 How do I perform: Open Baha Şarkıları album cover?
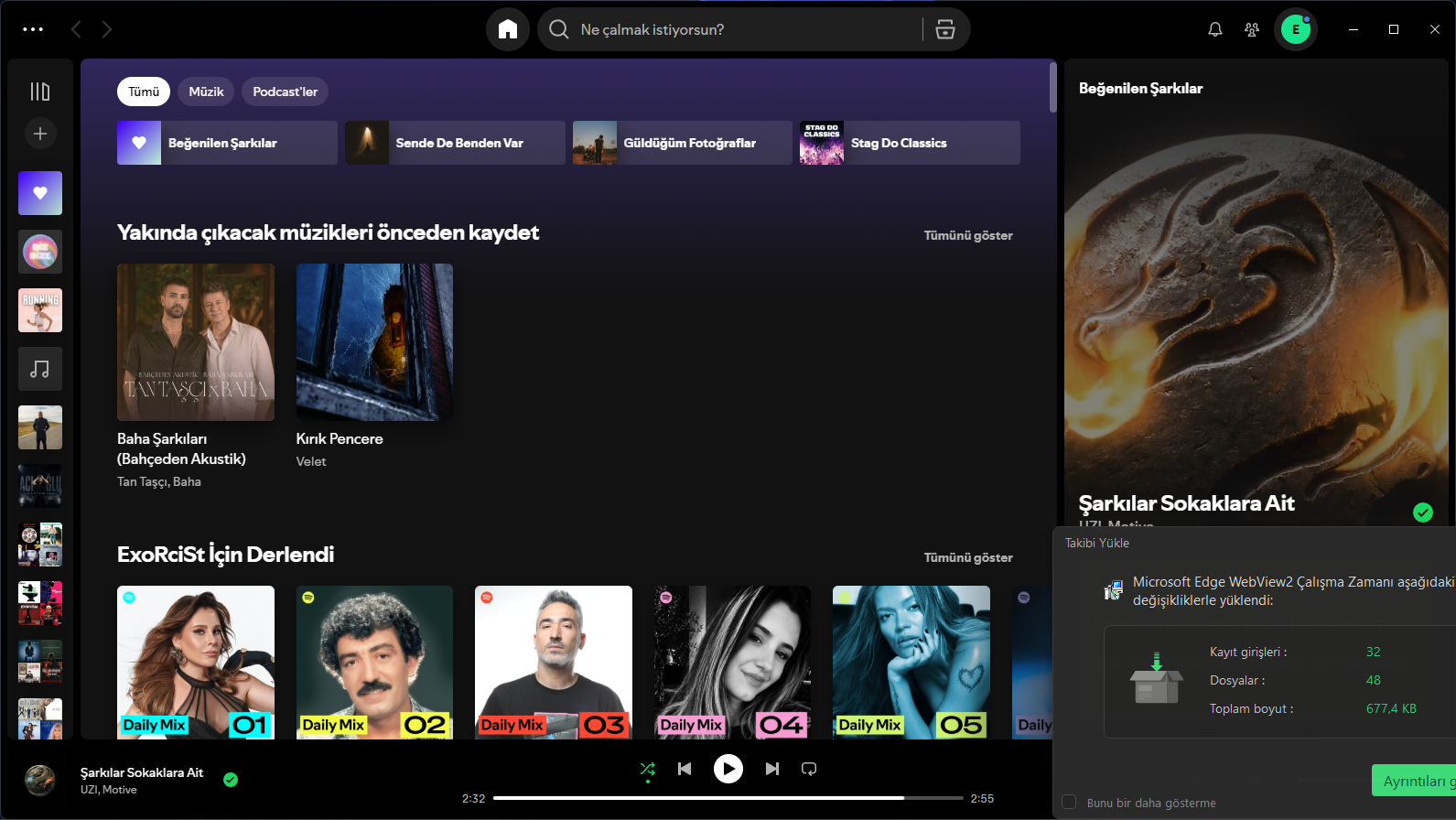point(196,342)
